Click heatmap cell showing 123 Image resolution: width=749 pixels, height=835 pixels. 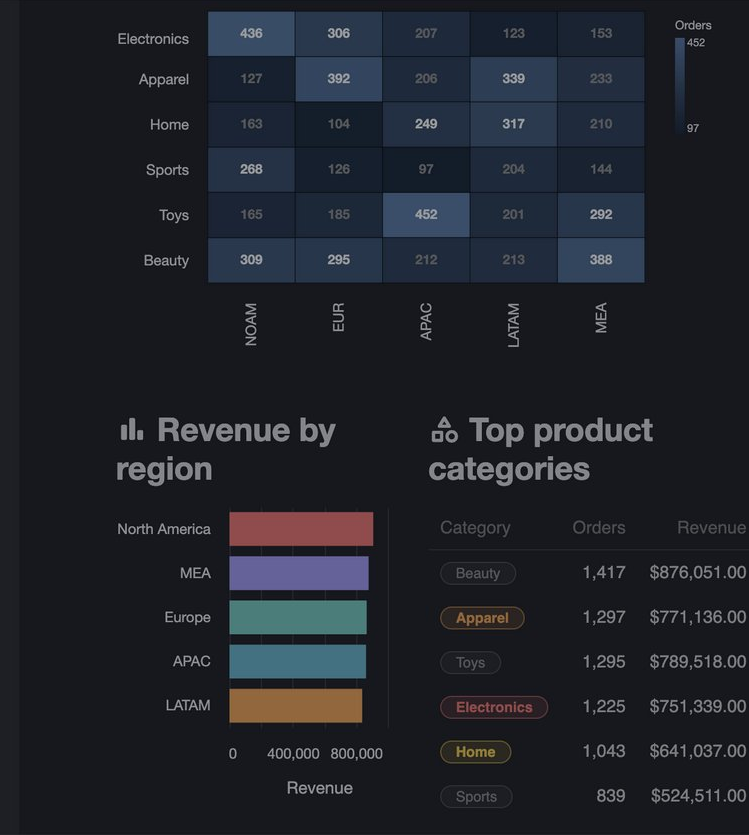tap(513, 34)
